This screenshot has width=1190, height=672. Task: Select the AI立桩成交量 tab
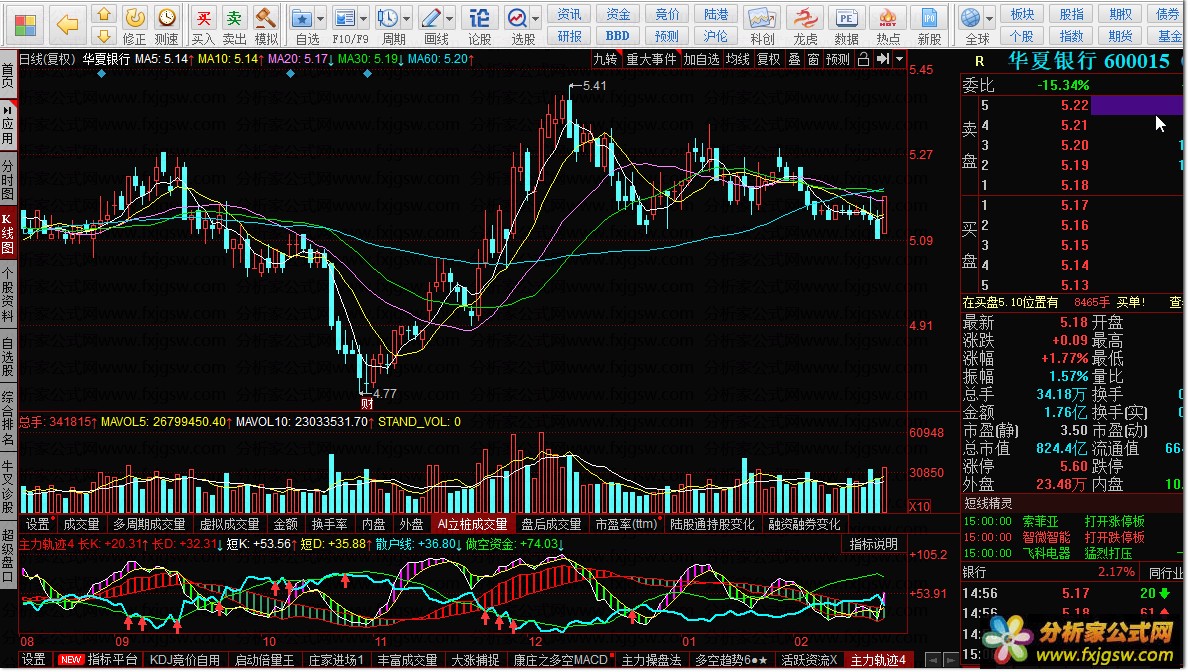[x=473, y=524]
